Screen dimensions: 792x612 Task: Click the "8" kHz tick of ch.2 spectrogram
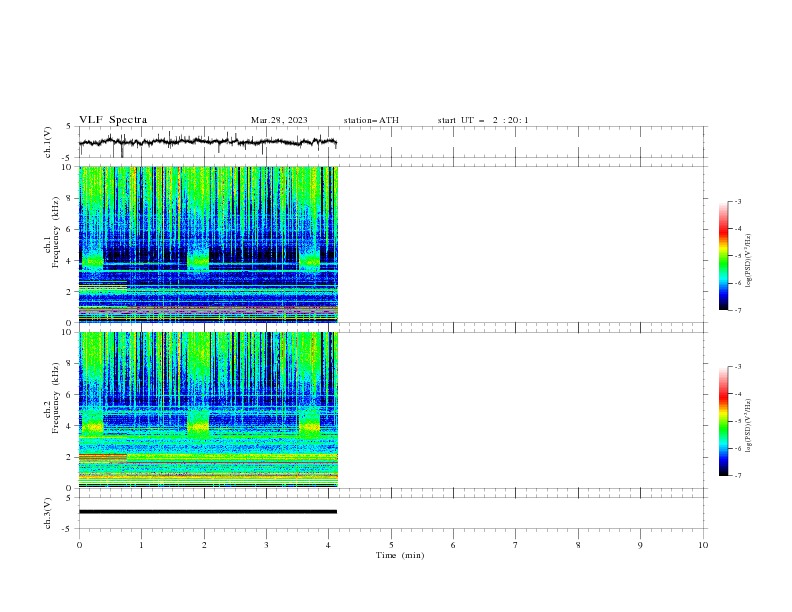(70, 364)
